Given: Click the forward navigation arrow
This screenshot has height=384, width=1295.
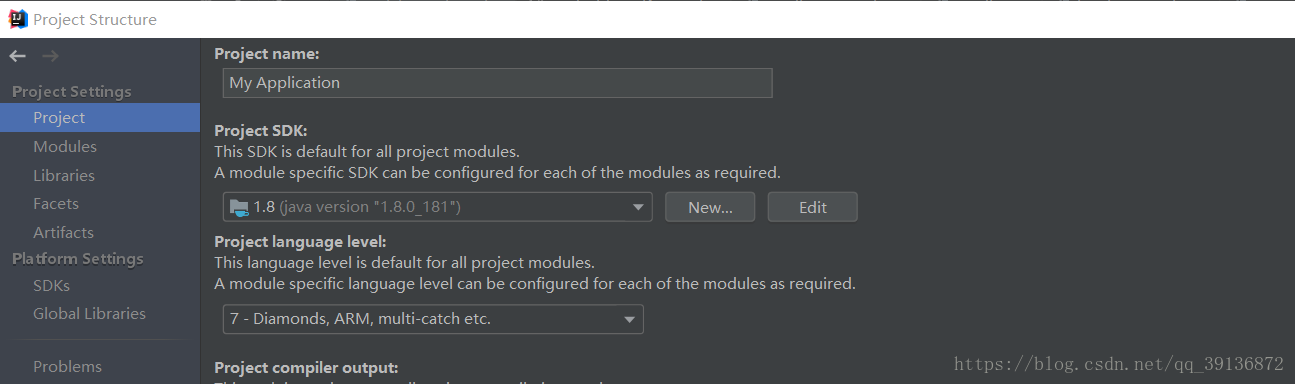Looking at the screenshot, I should point(50,56).
